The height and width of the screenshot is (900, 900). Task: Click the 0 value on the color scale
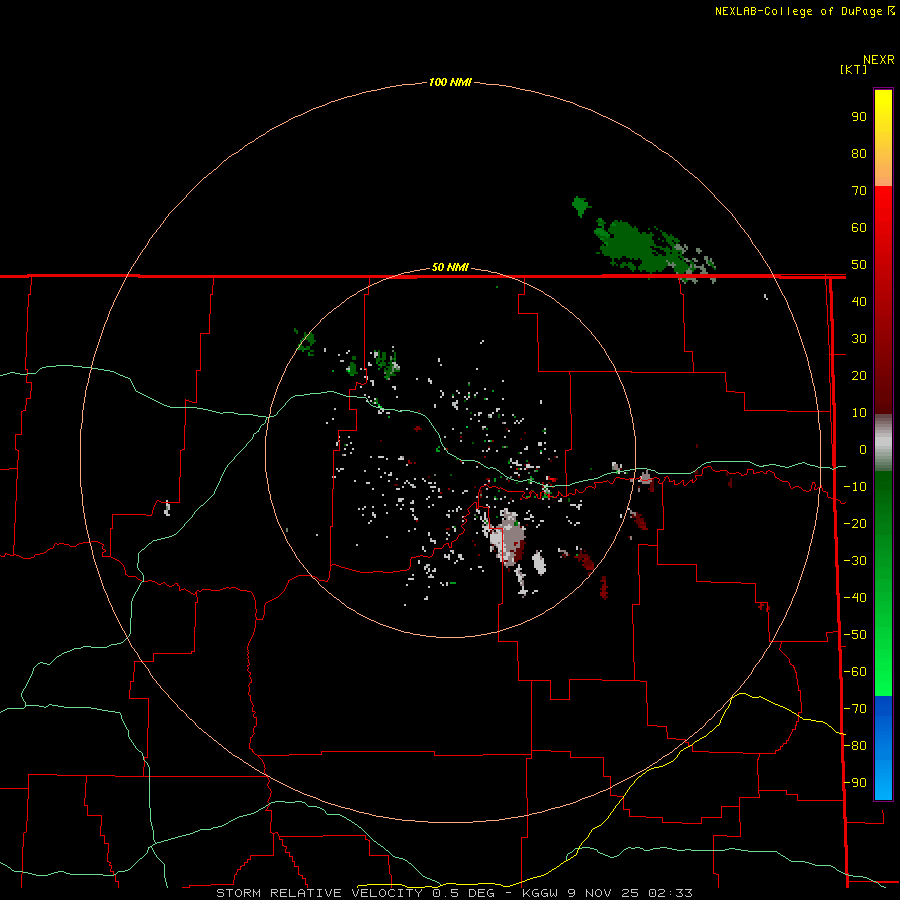863,449
